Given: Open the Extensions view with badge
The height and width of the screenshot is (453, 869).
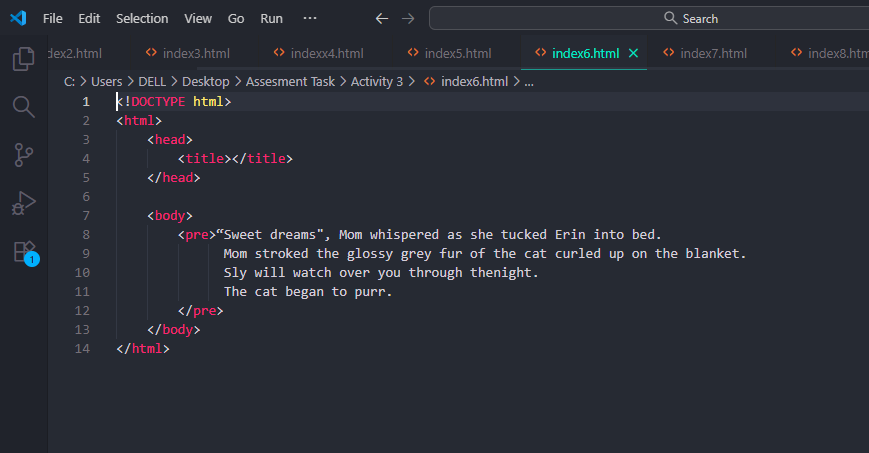Looking at the screenshot, I should tap(24, 252).
